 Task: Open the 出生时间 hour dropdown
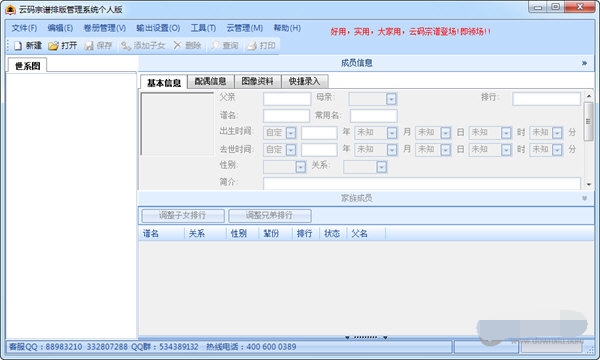click(506, 133)
